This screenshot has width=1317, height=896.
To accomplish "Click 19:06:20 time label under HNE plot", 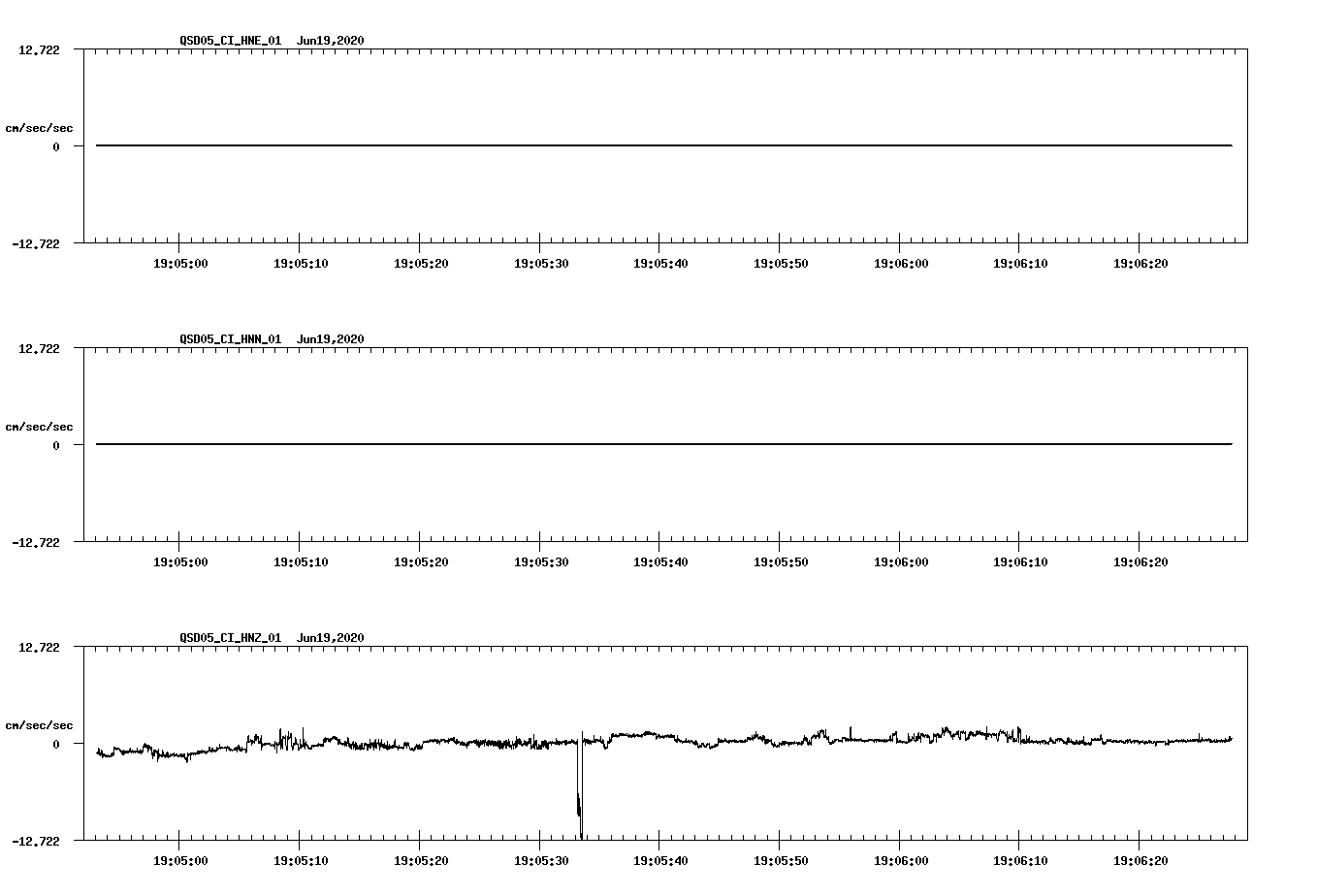I will pyautogui.click(x=1140, y=264).
